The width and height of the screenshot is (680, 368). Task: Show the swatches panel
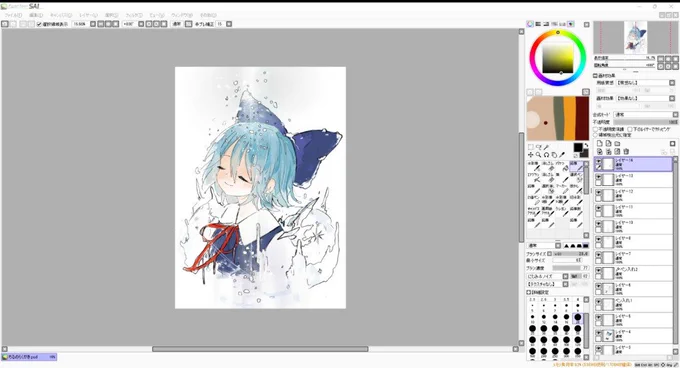point(562,24)
